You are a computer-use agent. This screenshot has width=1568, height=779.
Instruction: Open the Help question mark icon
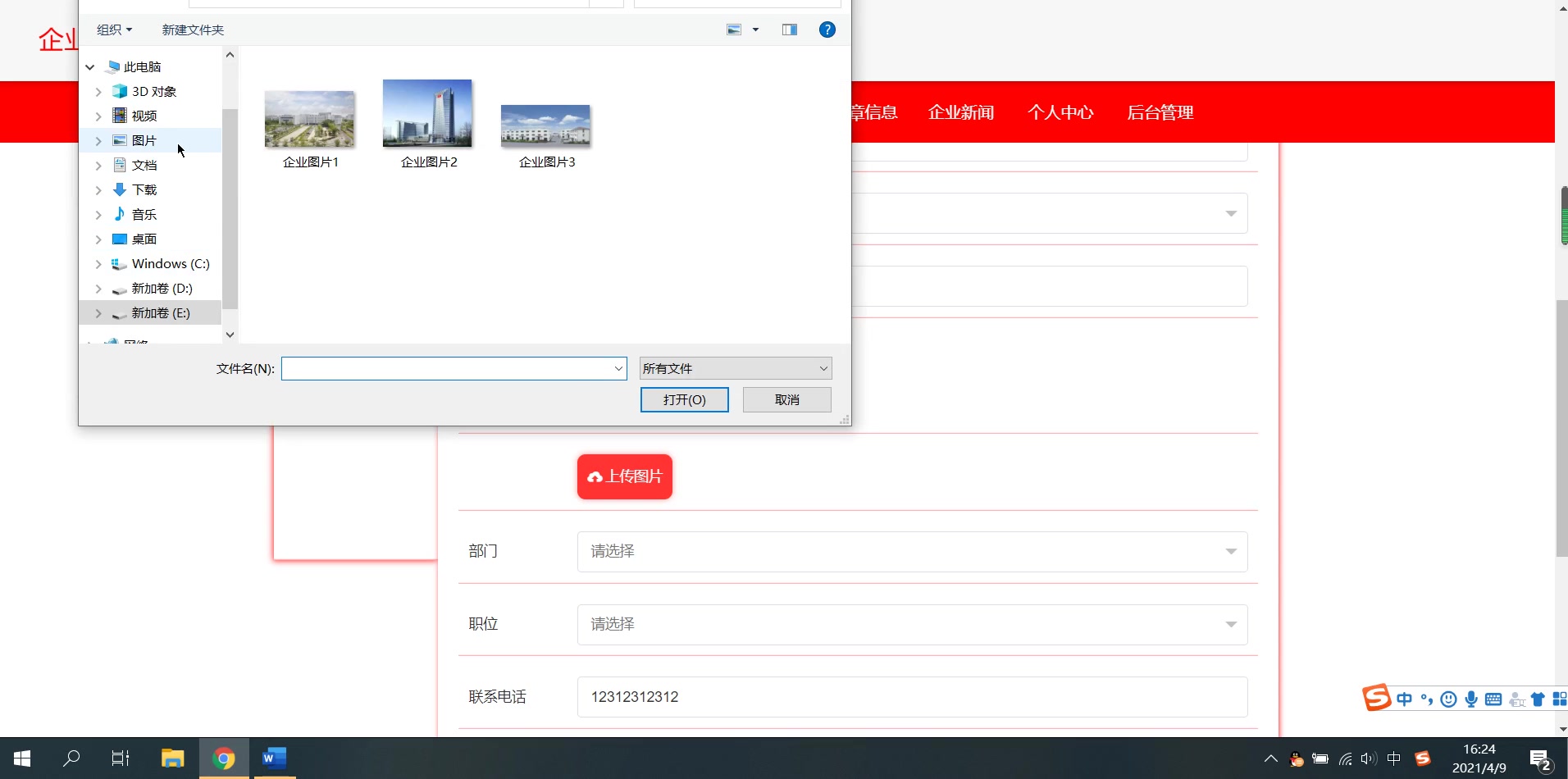tap(827, 29)
